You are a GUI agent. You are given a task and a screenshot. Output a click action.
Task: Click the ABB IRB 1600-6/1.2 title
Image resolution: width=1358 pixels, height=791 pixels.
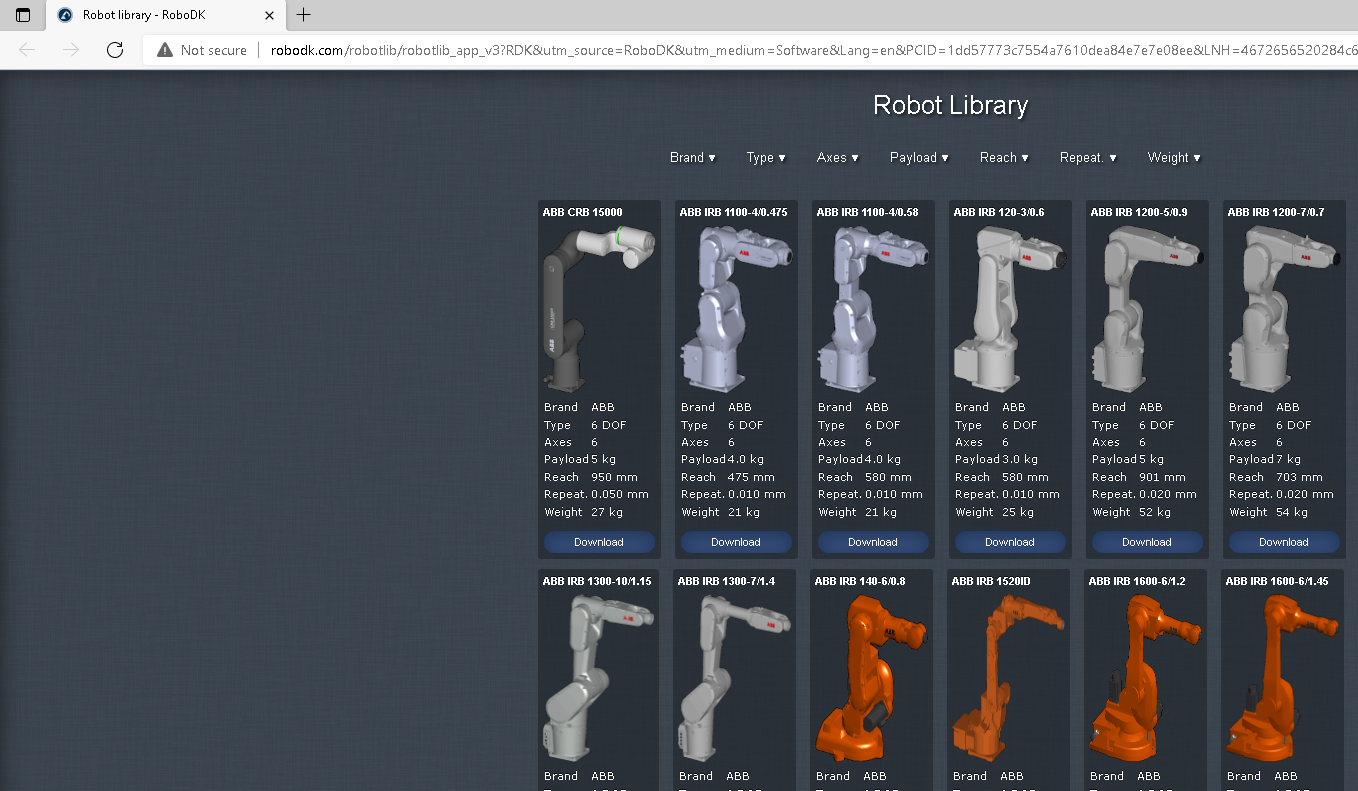[1137, 581]
